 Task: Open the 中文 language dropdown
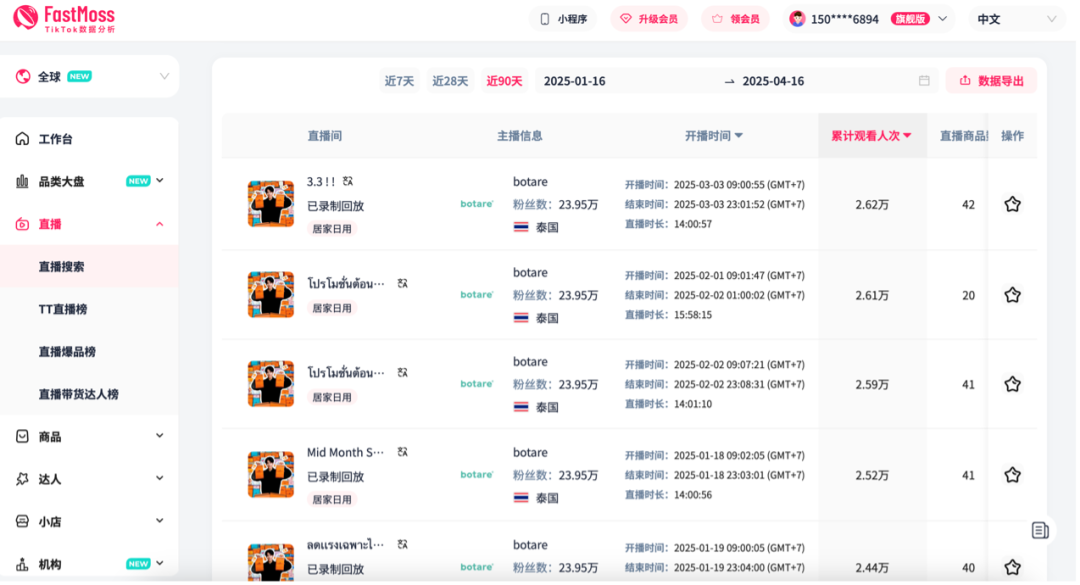pos(1015,18)
